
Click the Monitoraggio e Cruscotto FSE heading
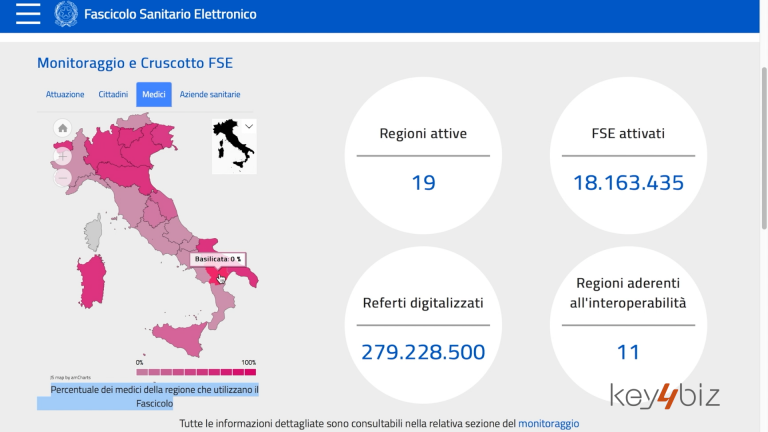pos(135,63)
